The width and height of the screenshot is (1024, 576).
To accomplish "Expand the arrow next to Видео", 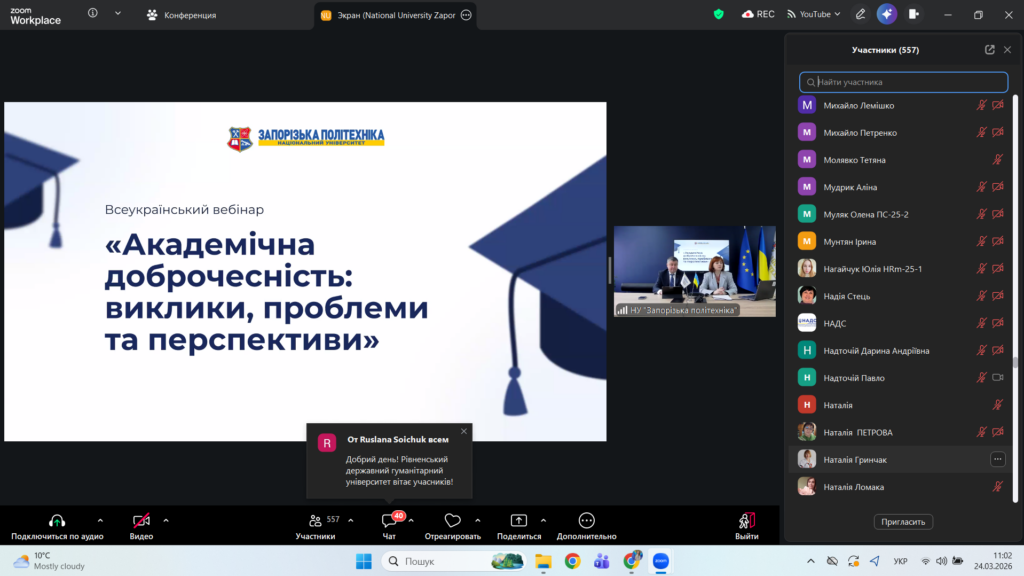I will click(x=166, y=520).
